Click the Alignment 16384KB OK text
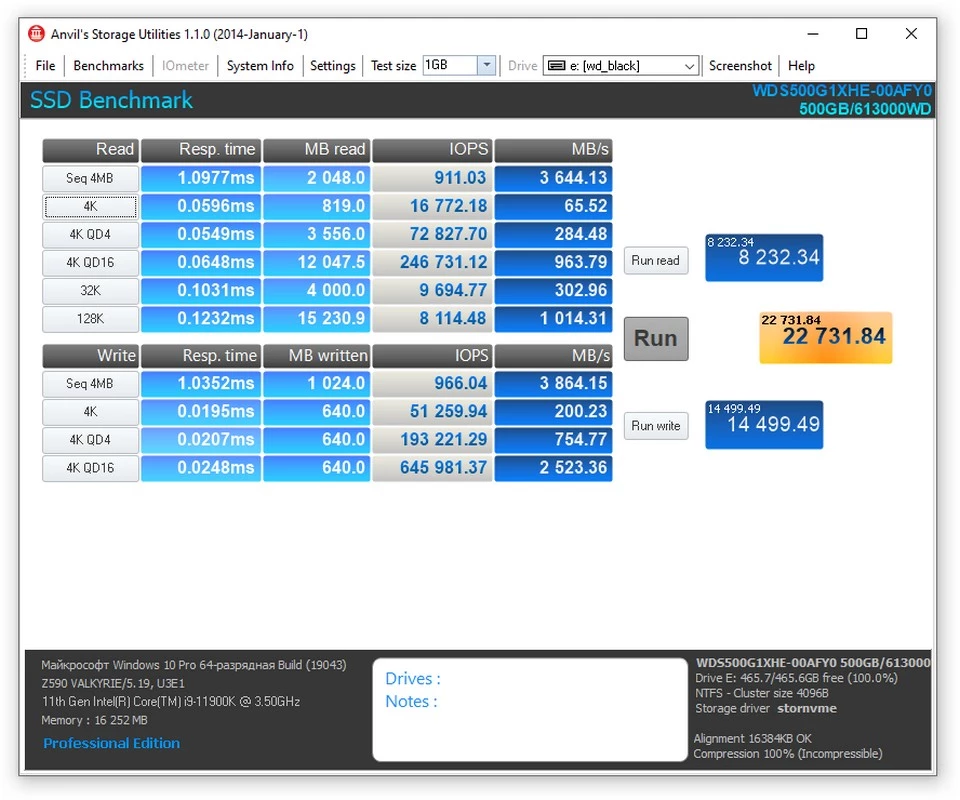The width and height of the screenshot is (960, 800). click(x=752, y=739)
